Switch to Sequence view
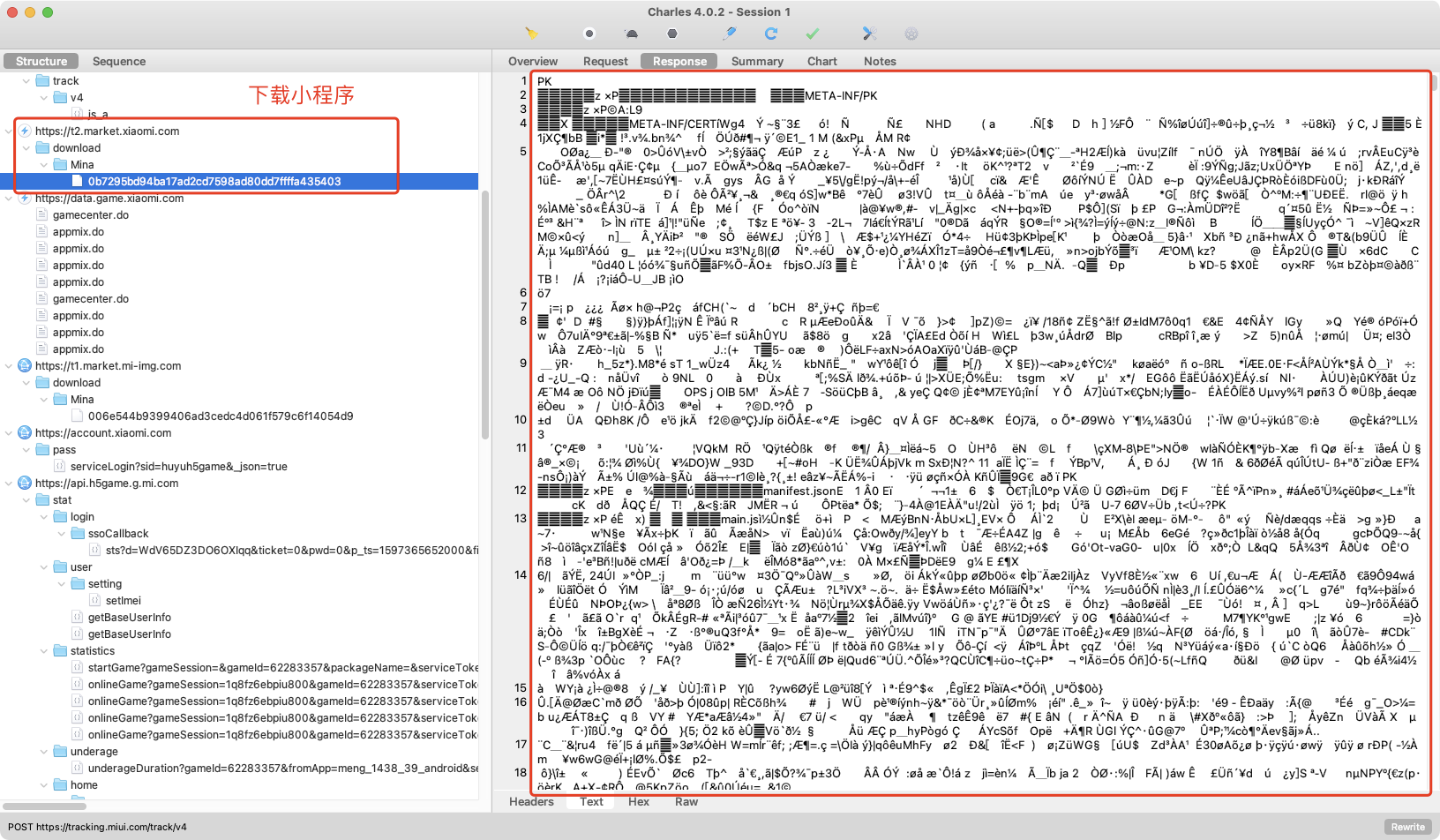 pos(119,62)
